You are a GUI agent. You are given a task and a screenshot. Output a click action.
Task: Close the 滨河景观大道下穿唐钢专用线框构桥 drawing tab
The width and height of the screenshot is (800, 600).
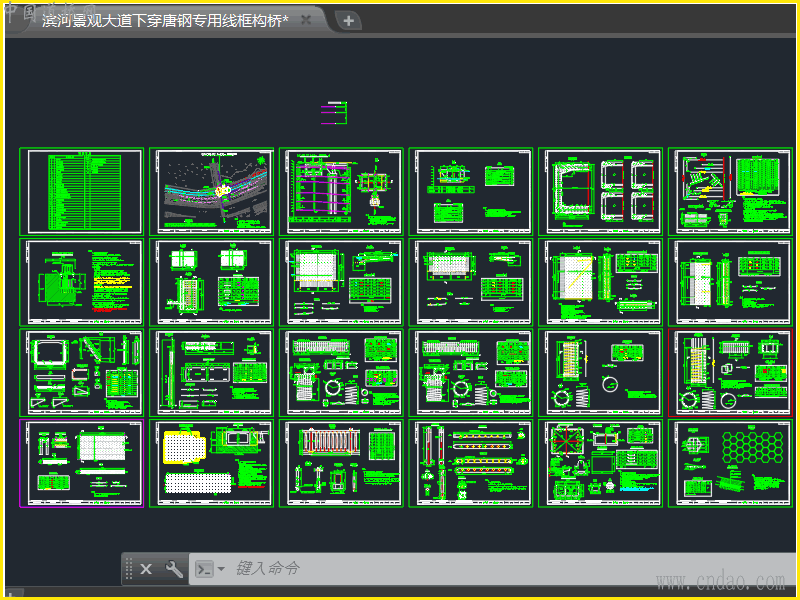point(306,20)
